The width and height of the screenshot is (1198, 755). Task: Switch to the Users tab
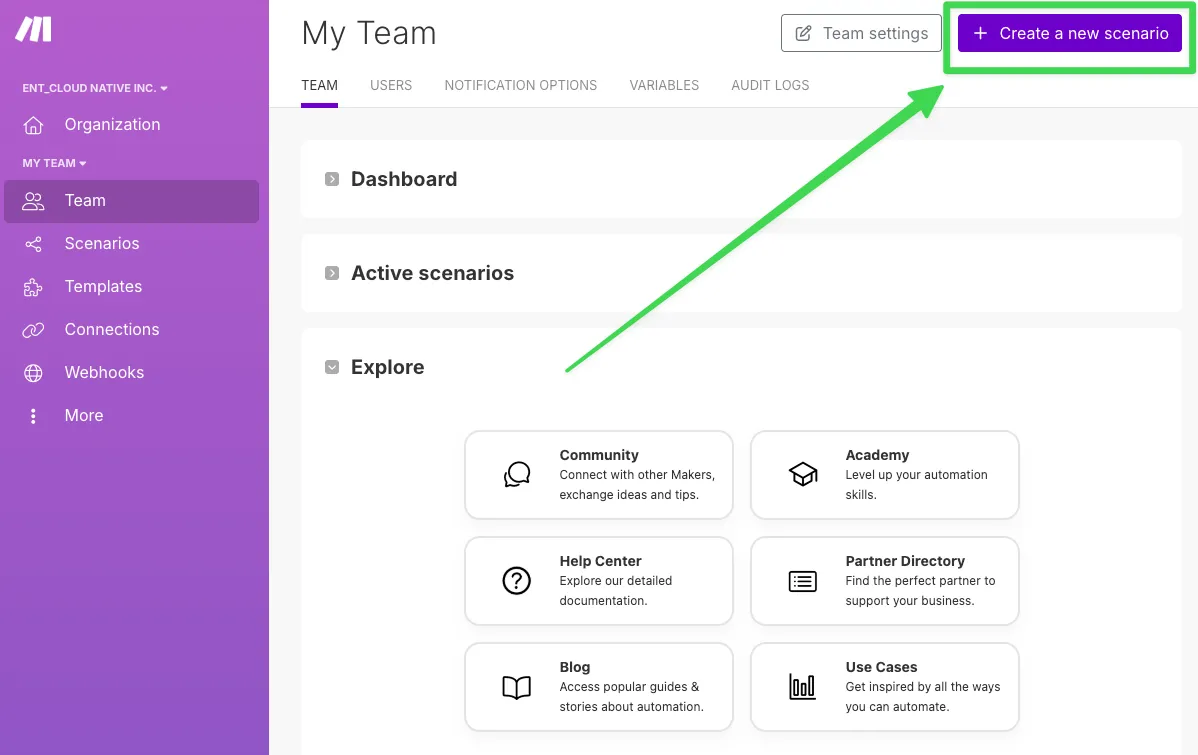pos(391,85)
